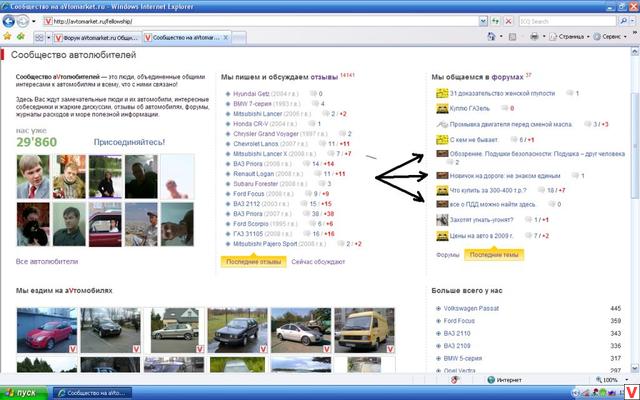Image resolution: width=640 pixels, height=400 pixels.
Task: Open the Subaru Forester review link
Action: (256, 184)
